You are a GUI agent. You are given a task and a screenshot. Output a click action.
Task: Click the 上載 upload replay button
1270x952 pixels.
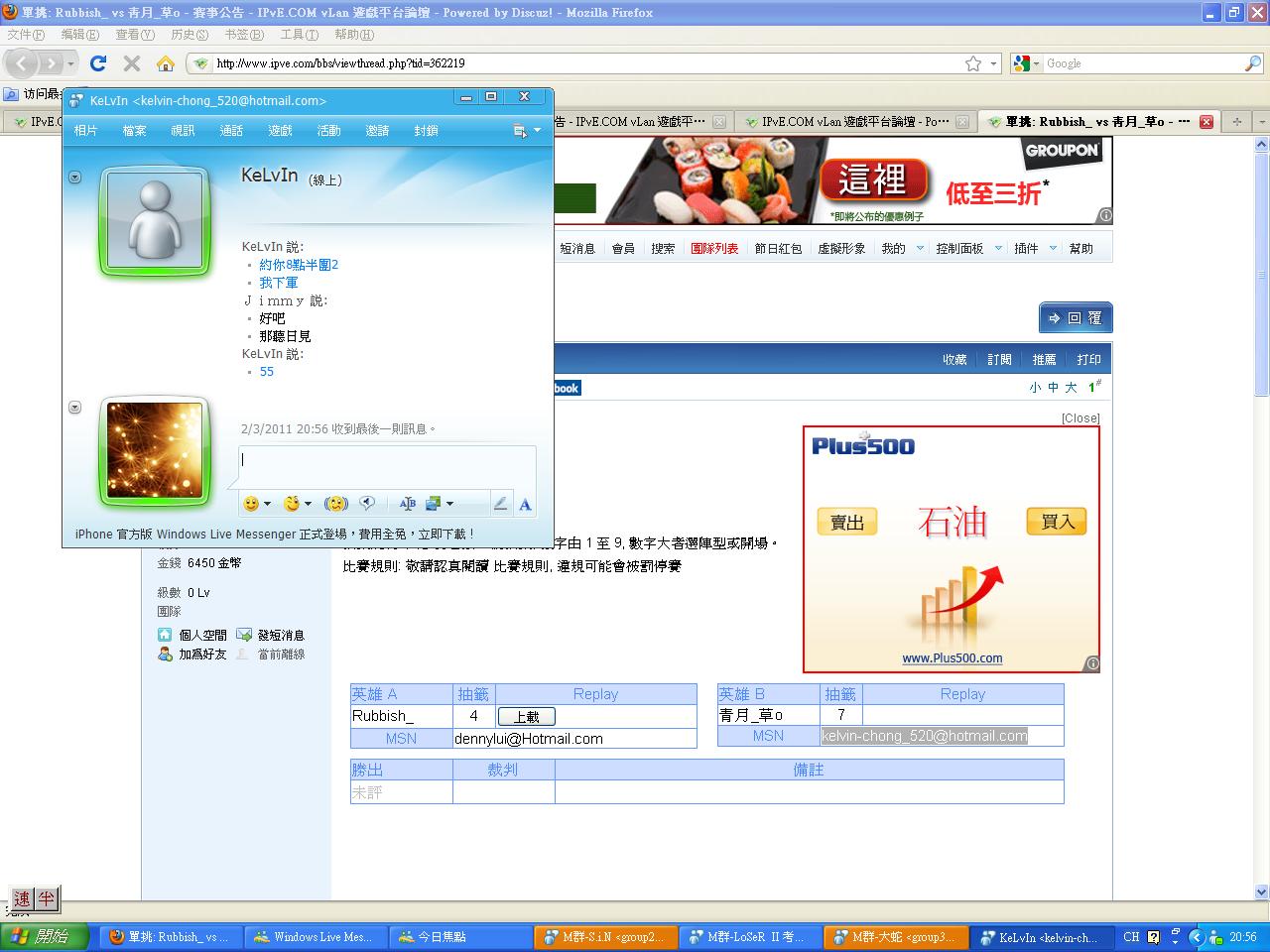[526, 717]
